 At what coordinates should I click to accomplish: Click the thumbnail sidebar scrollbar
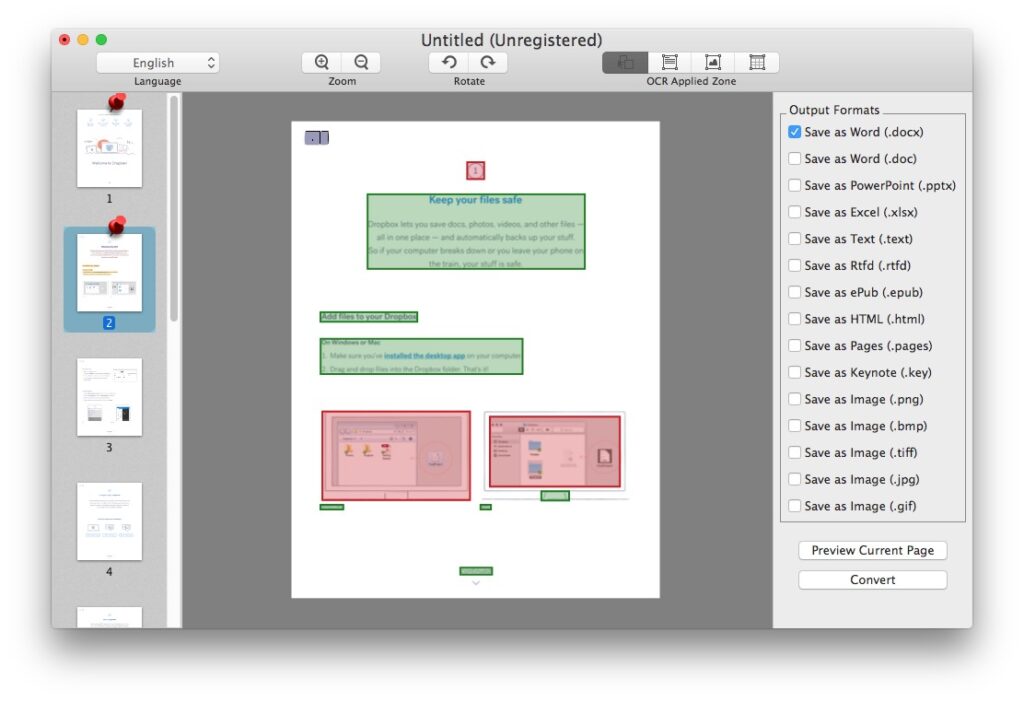click(x=174, y=209)
